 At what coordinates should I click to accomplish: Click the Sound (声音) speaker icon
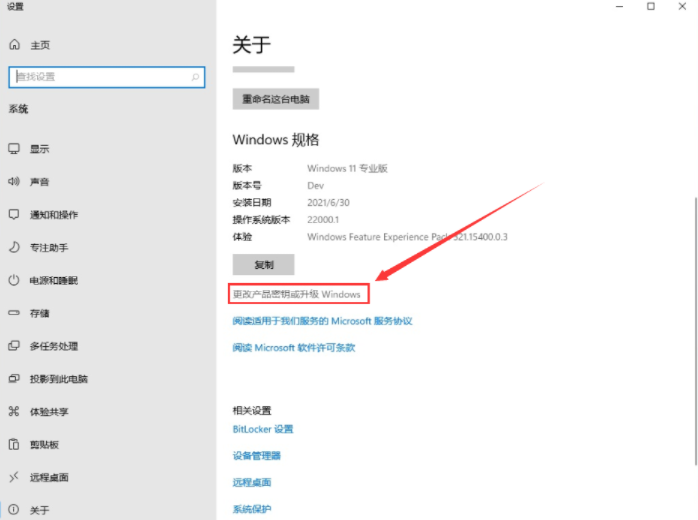pos(14,182)
